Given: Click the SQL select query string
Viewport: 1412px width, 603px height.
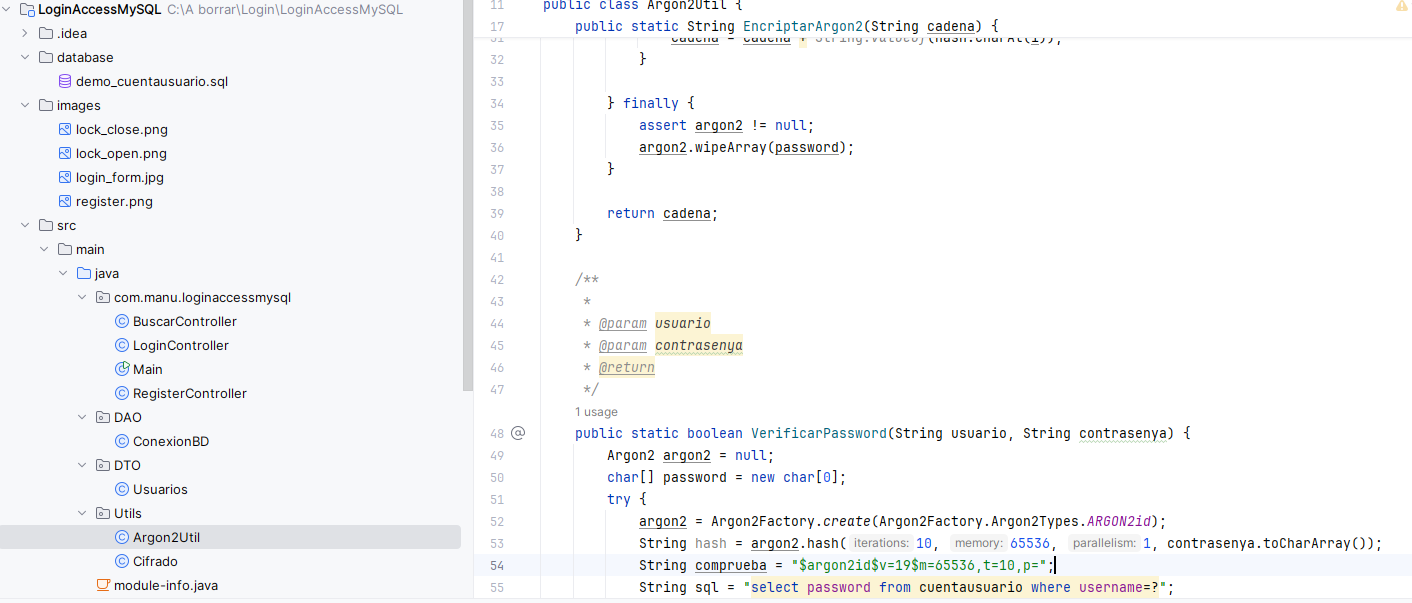Looking at the screenshot, I should (953, 587).
